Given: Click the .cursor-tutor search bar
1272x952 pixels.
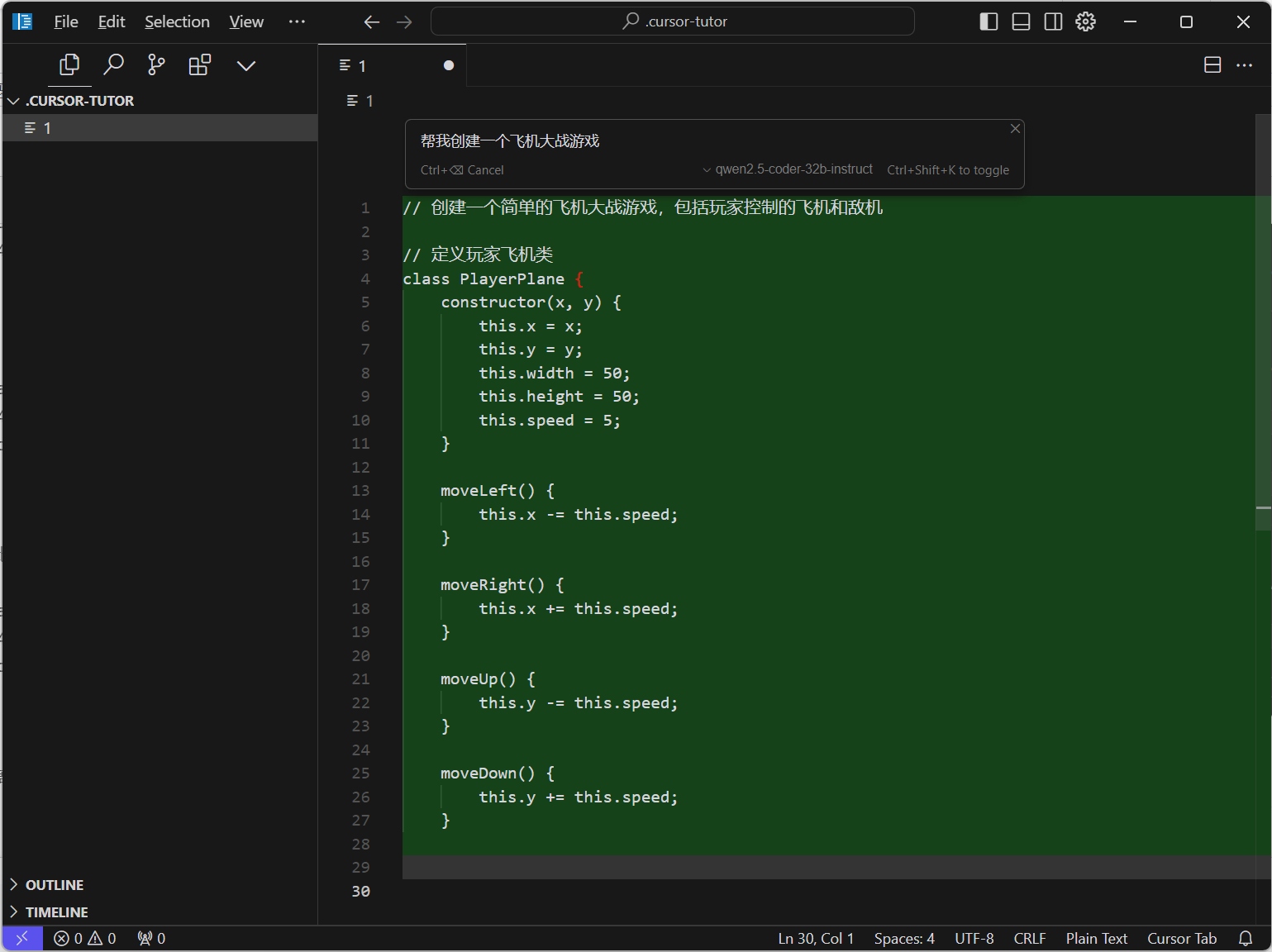Looking at the screenshot, I should [x=672, y=21].
